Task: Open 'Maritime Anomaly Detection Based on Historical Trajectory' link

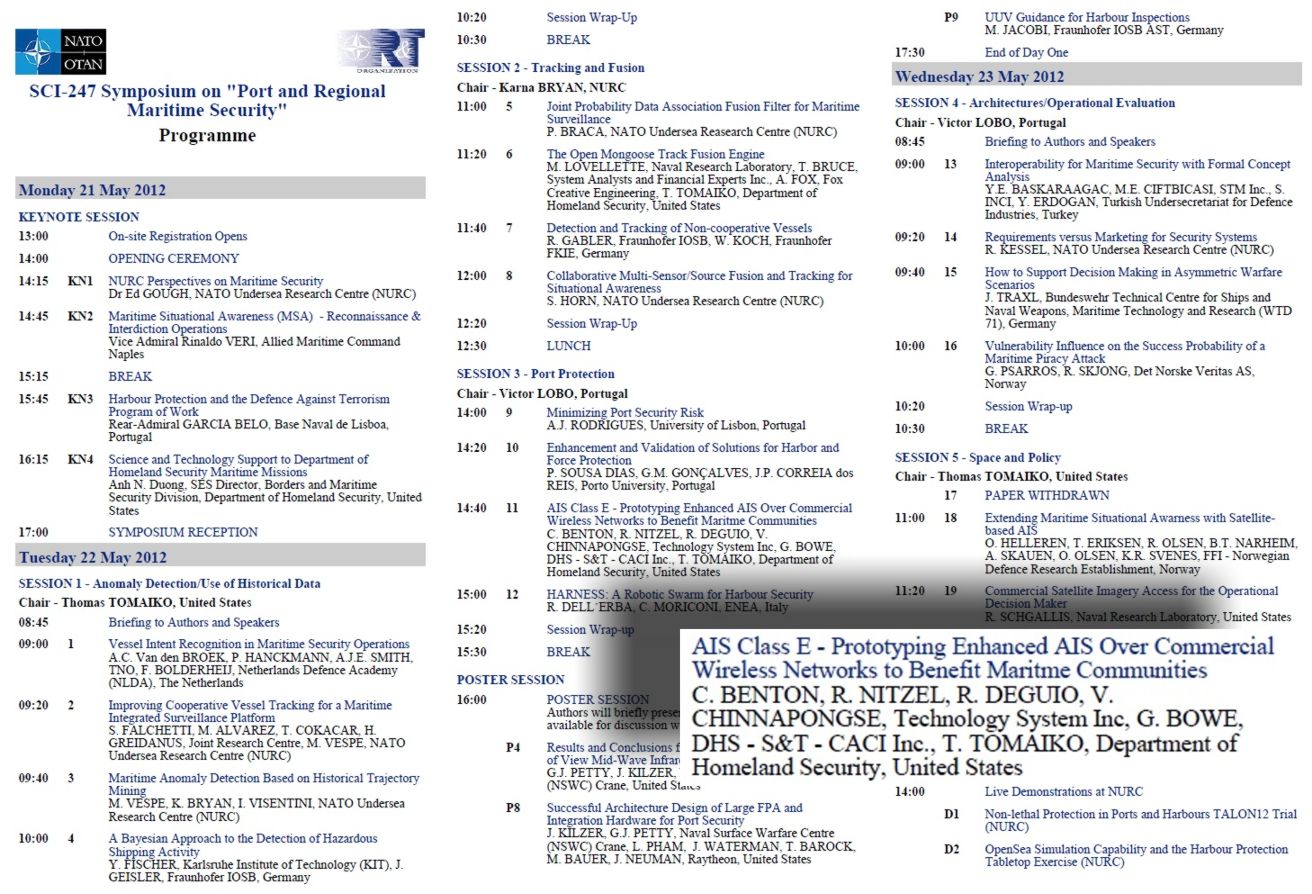Action: (263, 785)
